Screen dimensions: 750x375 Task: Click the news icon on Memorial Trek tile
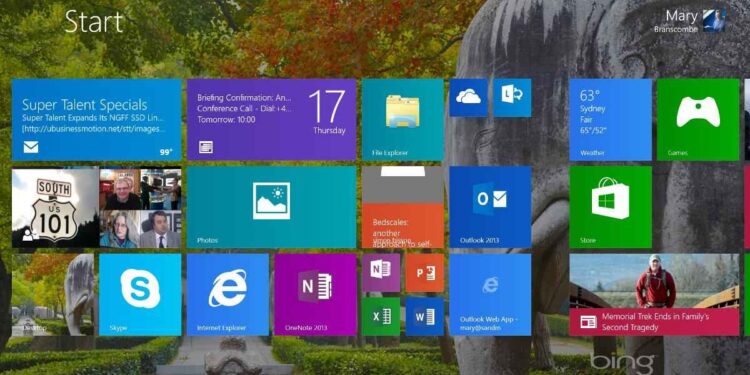tap(588, 321)
